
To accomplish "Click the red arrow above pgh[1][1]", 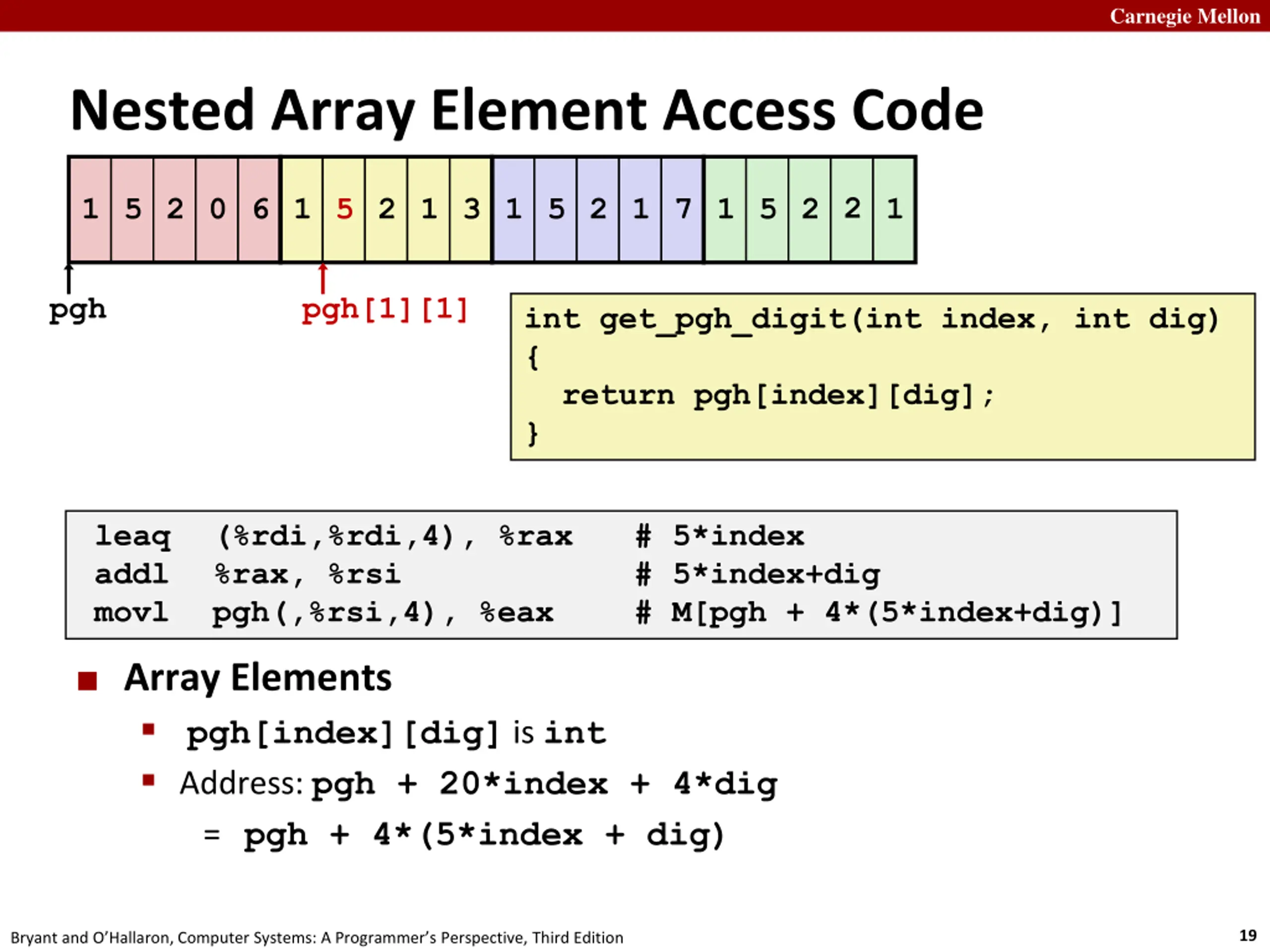I will 323,279.
